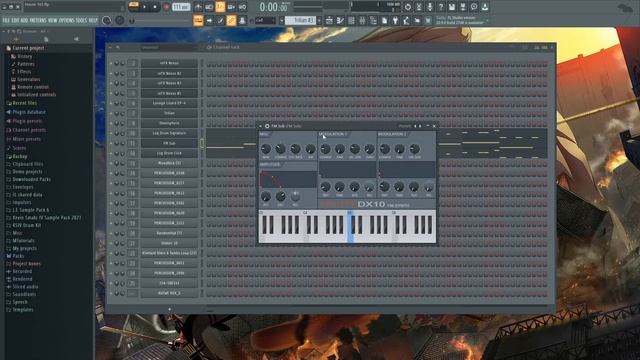
Task: Click the tempo display showing 111
Action: [181, 7]
